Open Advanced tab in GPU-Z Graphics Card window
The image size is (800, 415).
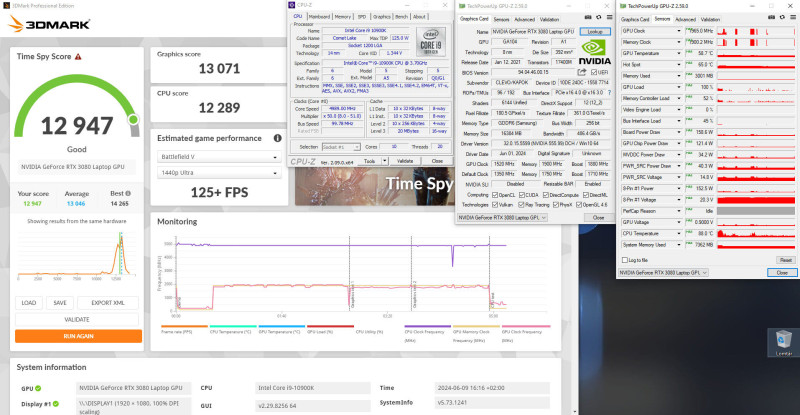click(x=524, y=19)
